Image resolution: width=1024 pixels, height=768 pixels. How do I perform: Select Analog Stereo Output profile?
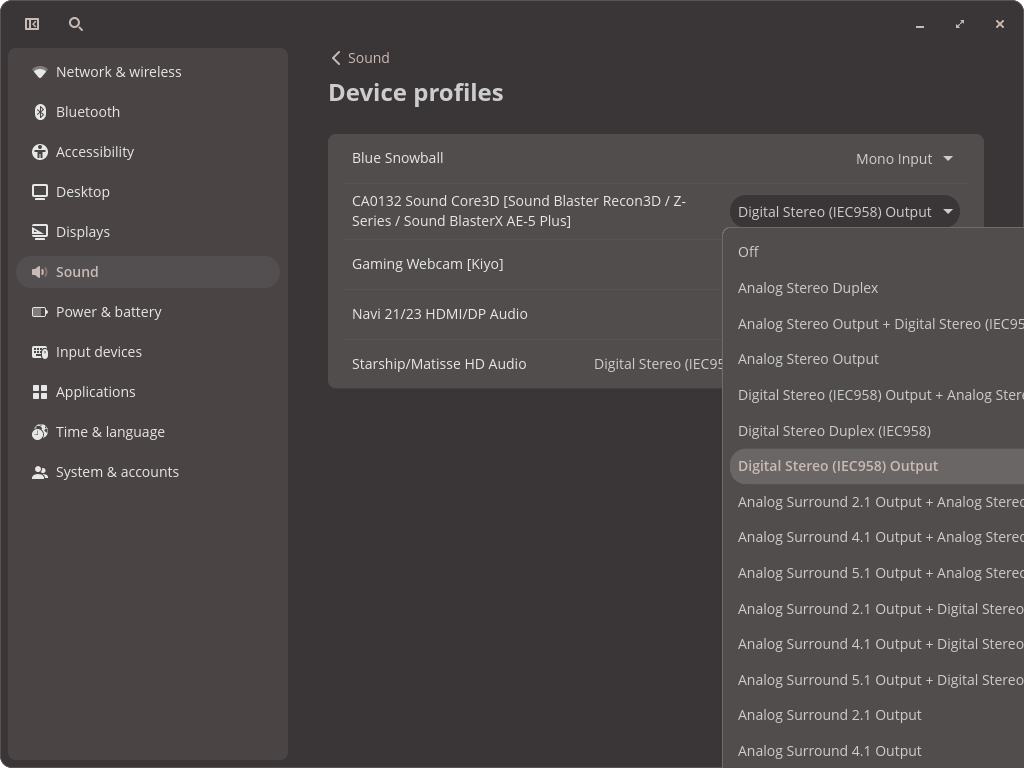coord(808,359)
